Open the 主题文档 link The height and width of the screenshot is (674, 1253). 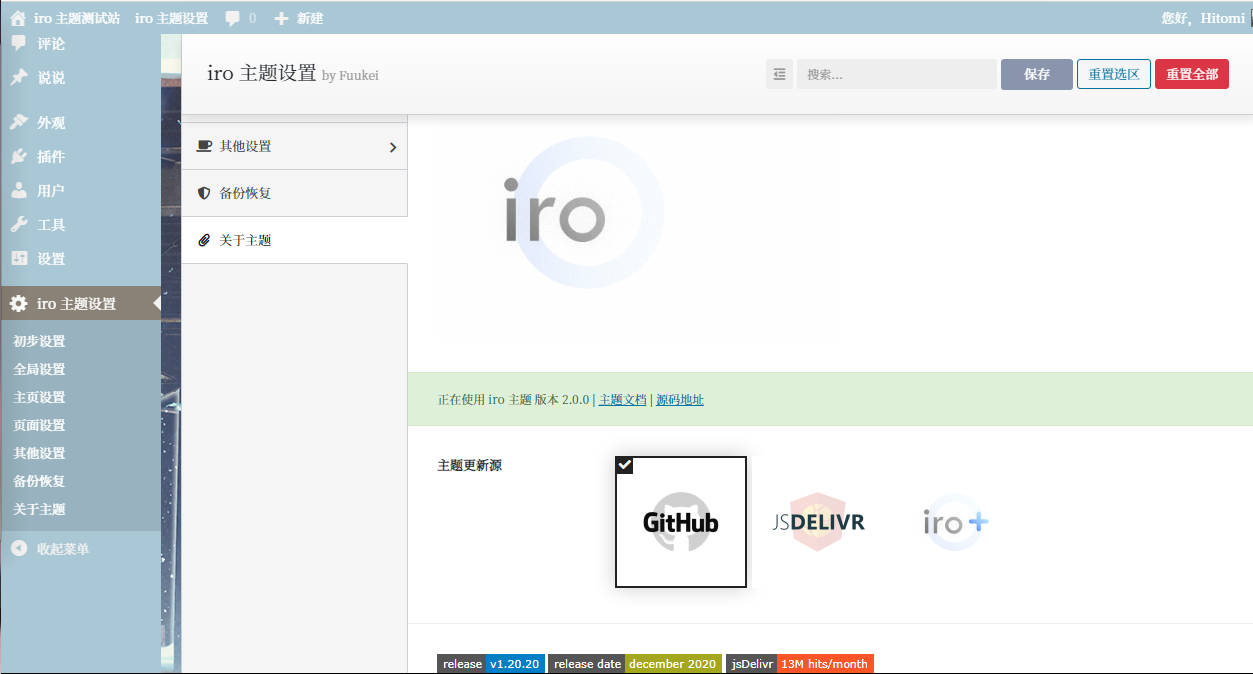point(623,400)
